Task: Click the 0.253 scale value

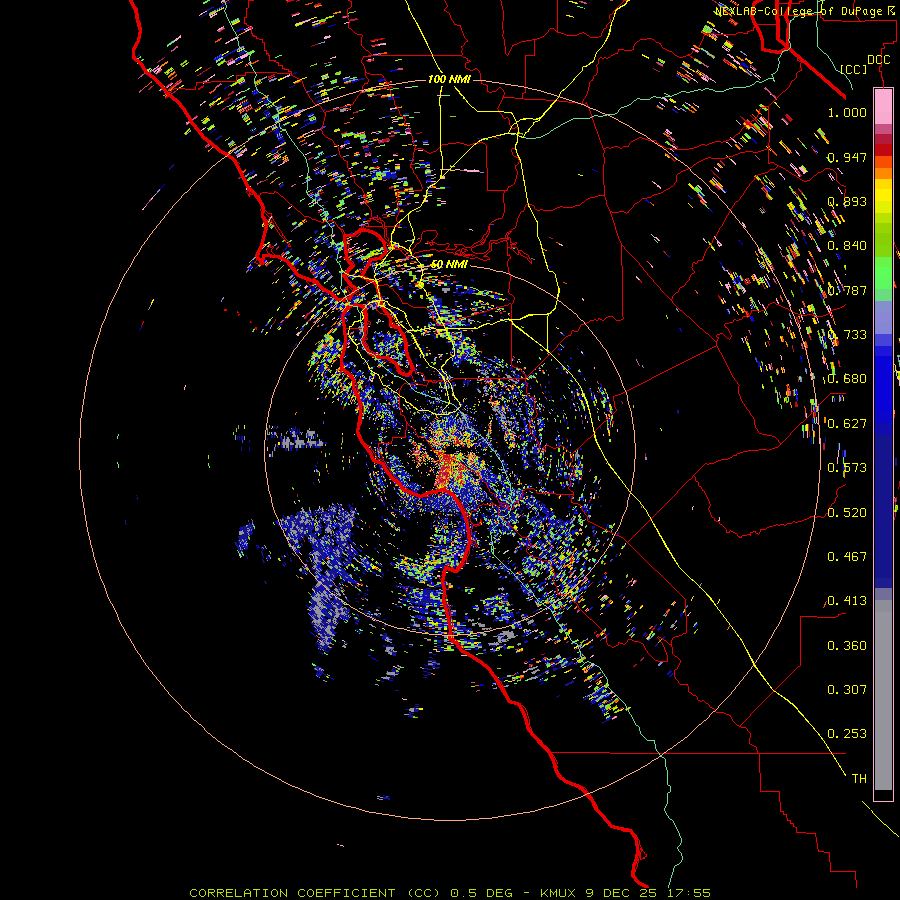Action: click(x=847, y=734)
